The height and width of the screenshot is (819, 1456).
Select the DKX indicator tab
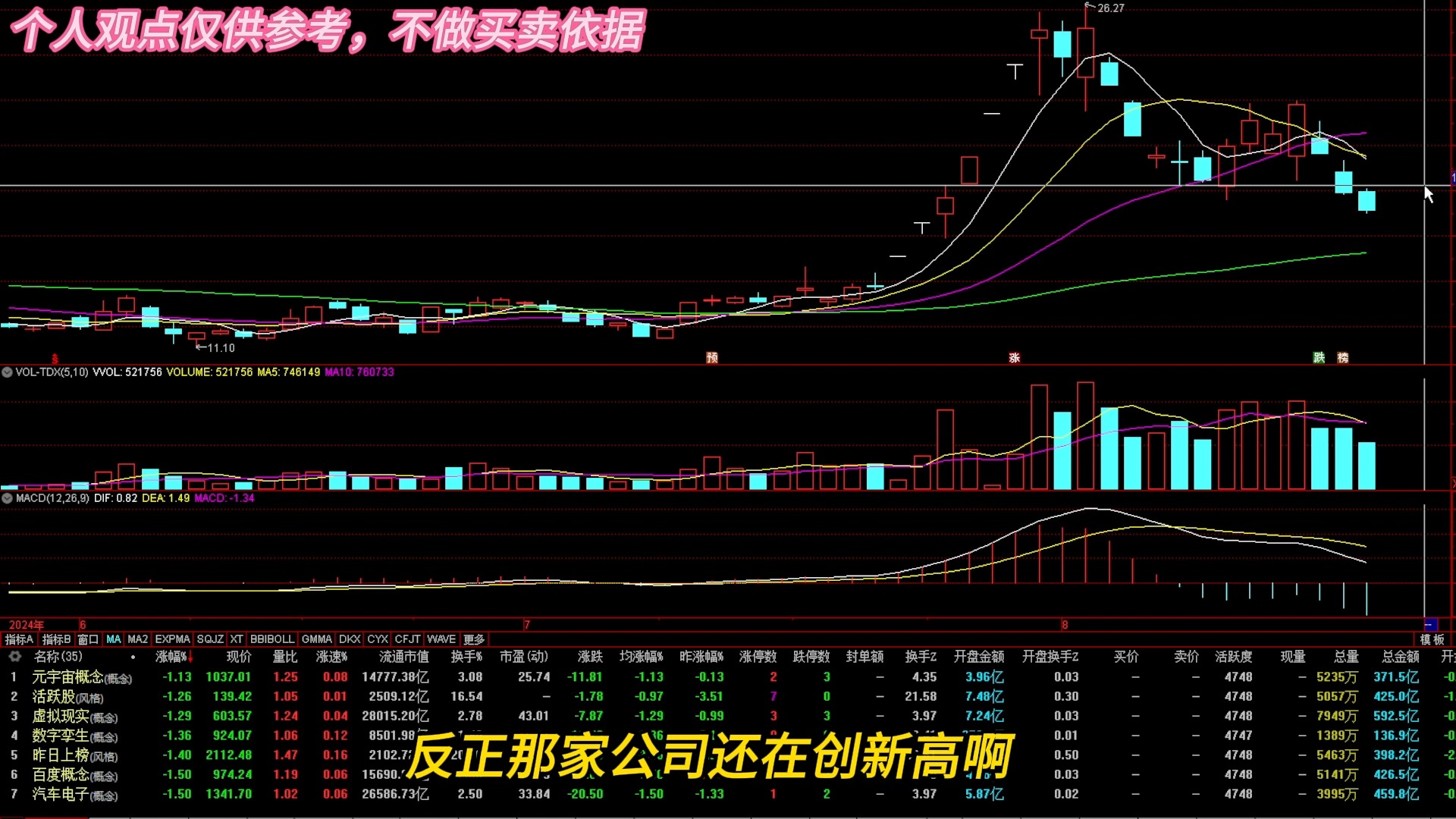pyautogui.click(x=350, y=639)
